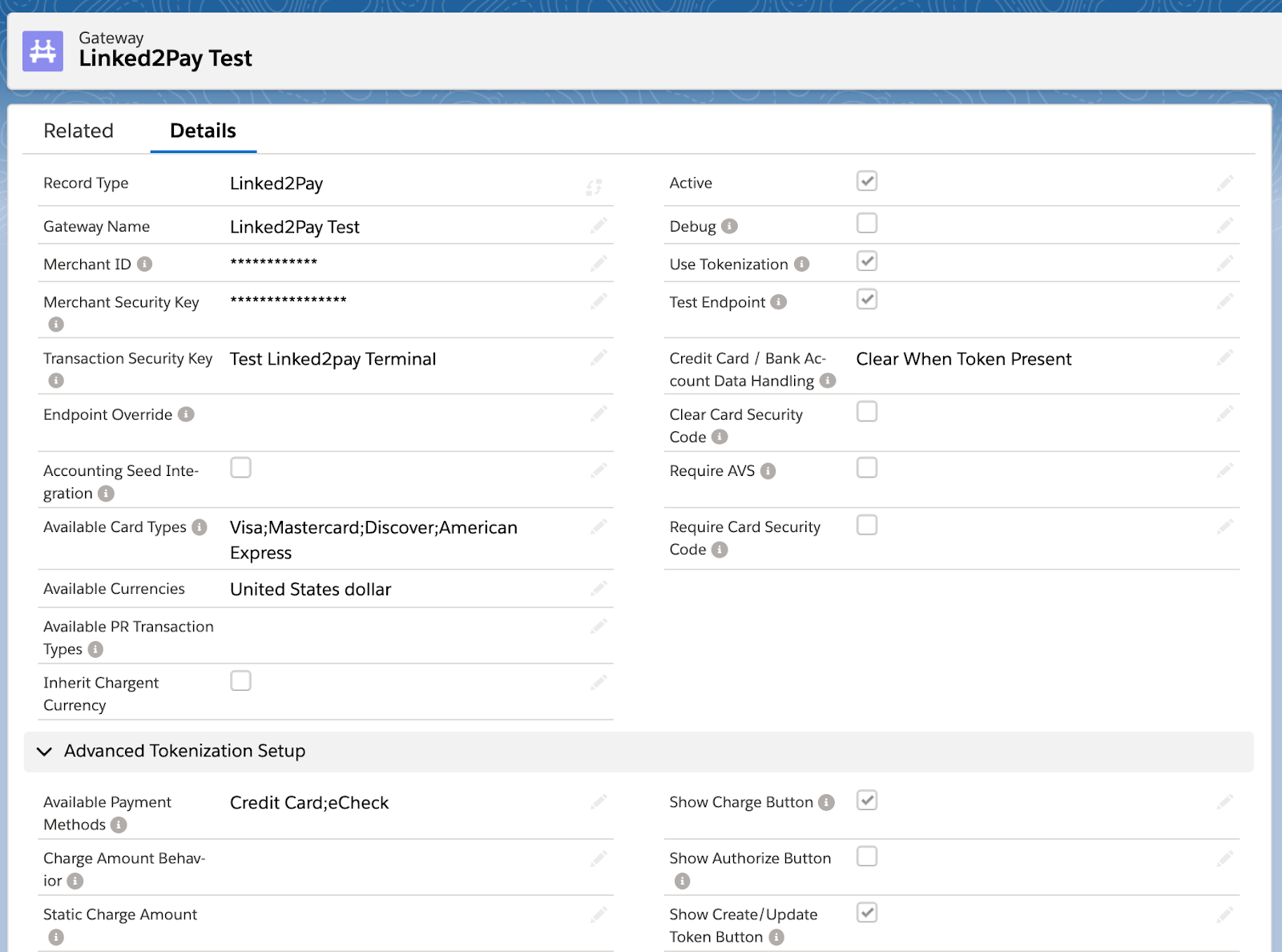Viewport: 1282px width, 952px height.
Task: Click the Test Linked2pay Terminal value
Action: pos(333,359)
